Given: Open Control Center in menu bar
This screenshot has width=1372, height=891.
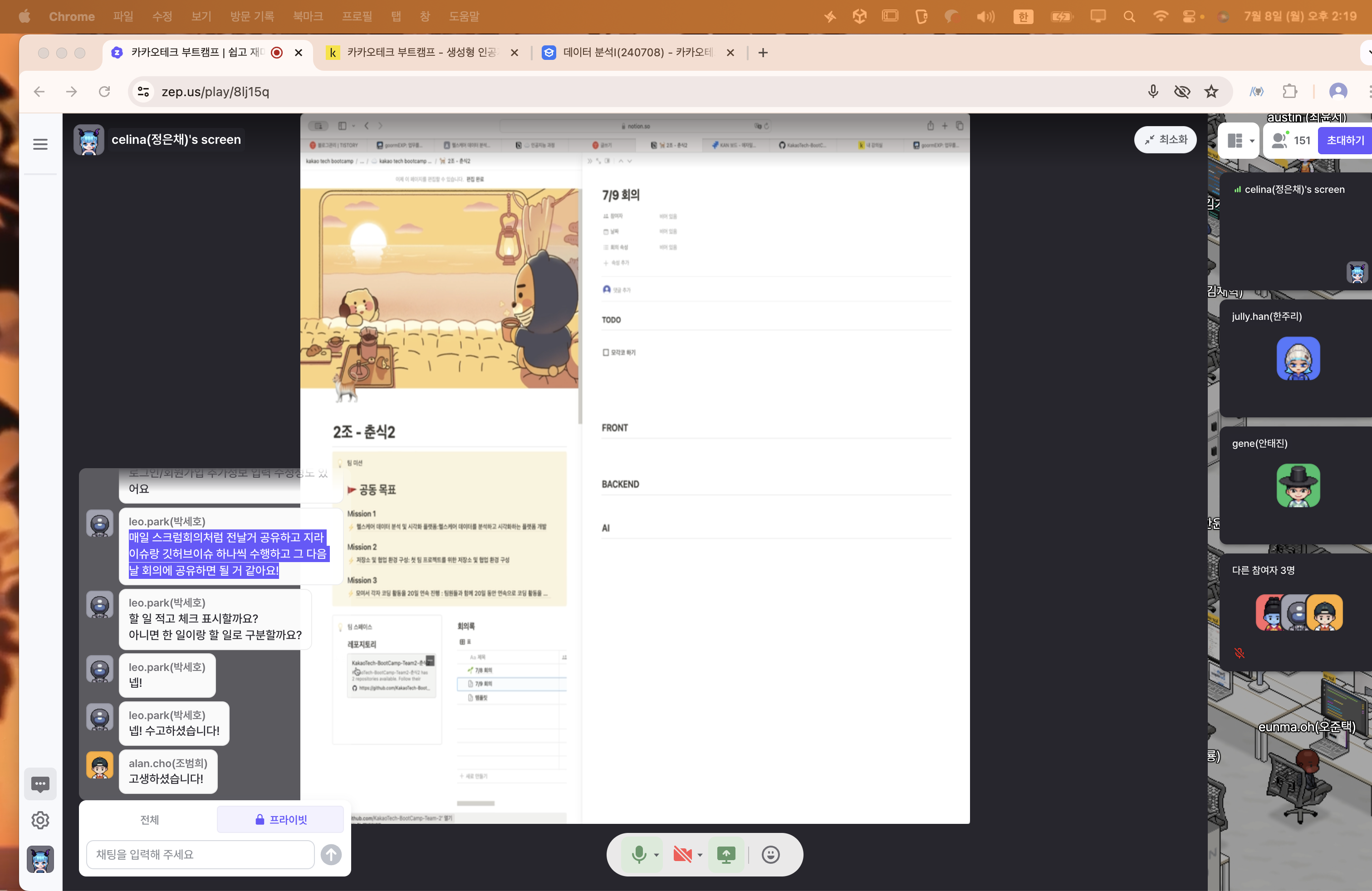Looking at the screenshot, I should pos(1189,16).
